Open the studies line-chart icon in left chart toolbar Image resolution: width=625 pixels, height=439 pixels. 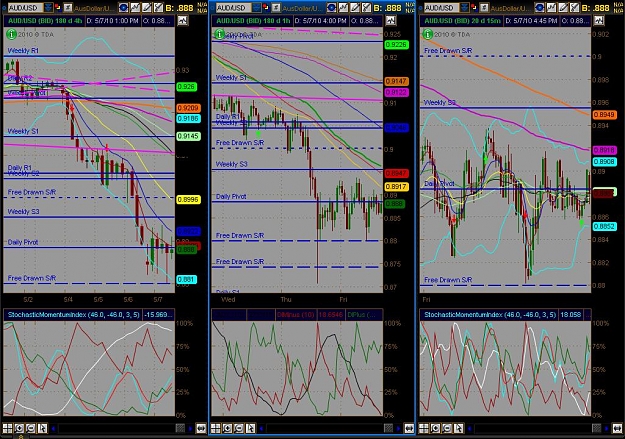[x=135, y=8]
